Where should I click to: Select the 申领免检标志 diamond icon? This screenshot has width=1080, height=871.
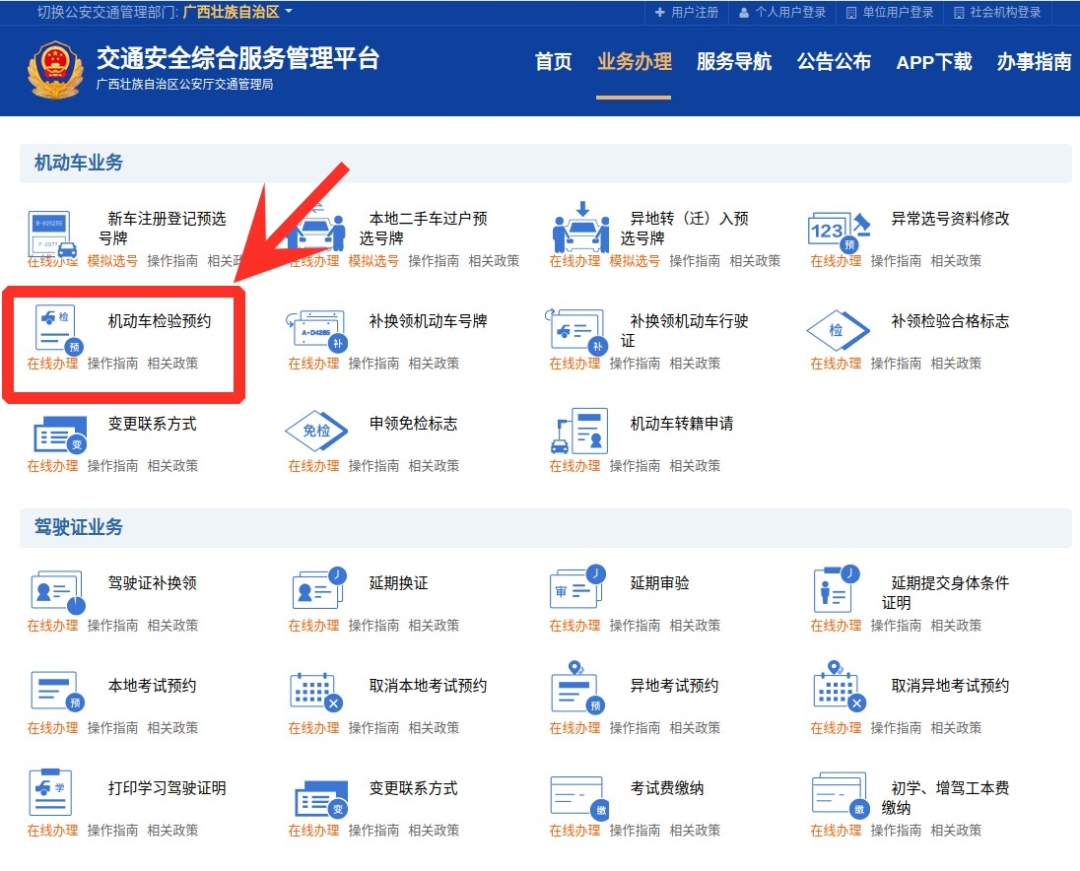pos(317,430)
